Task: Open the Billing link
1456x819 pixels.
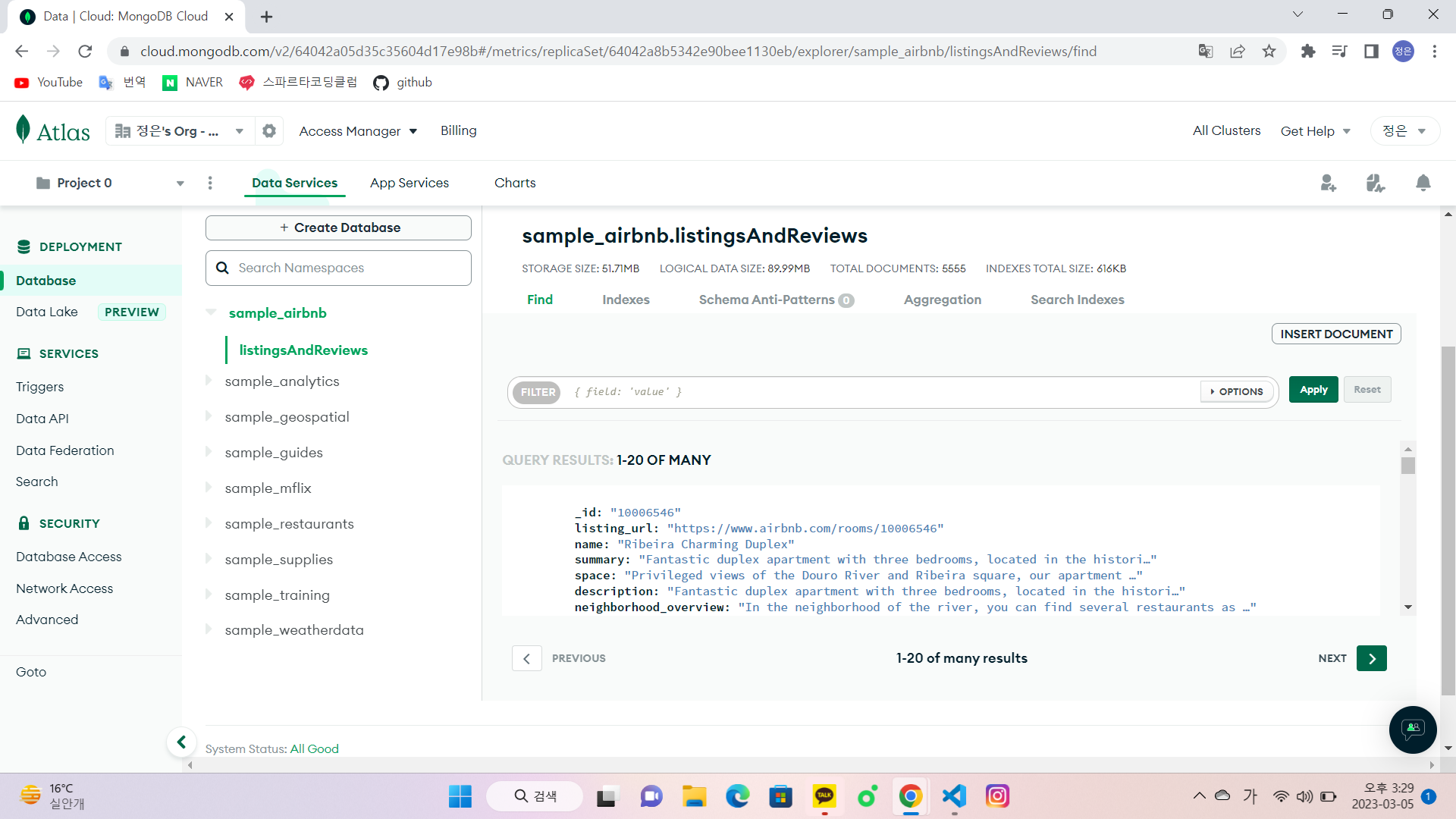Action: (x=459, y=130)
